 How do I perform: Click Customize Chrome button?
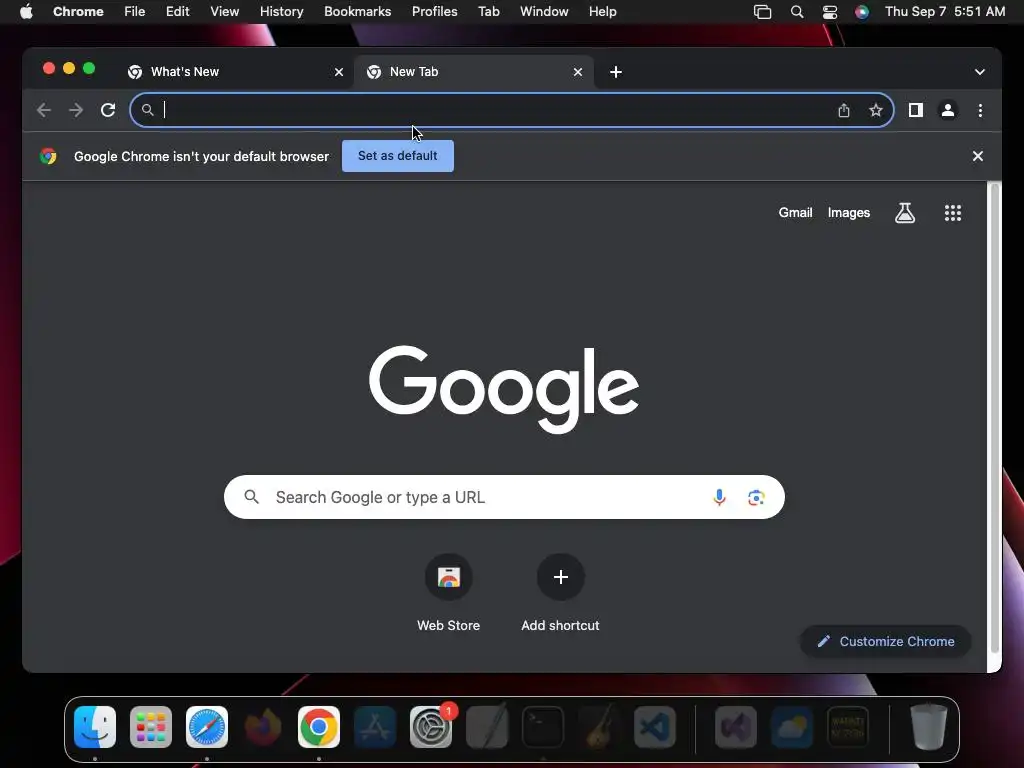pyautogui.click(x=886, y=641)
